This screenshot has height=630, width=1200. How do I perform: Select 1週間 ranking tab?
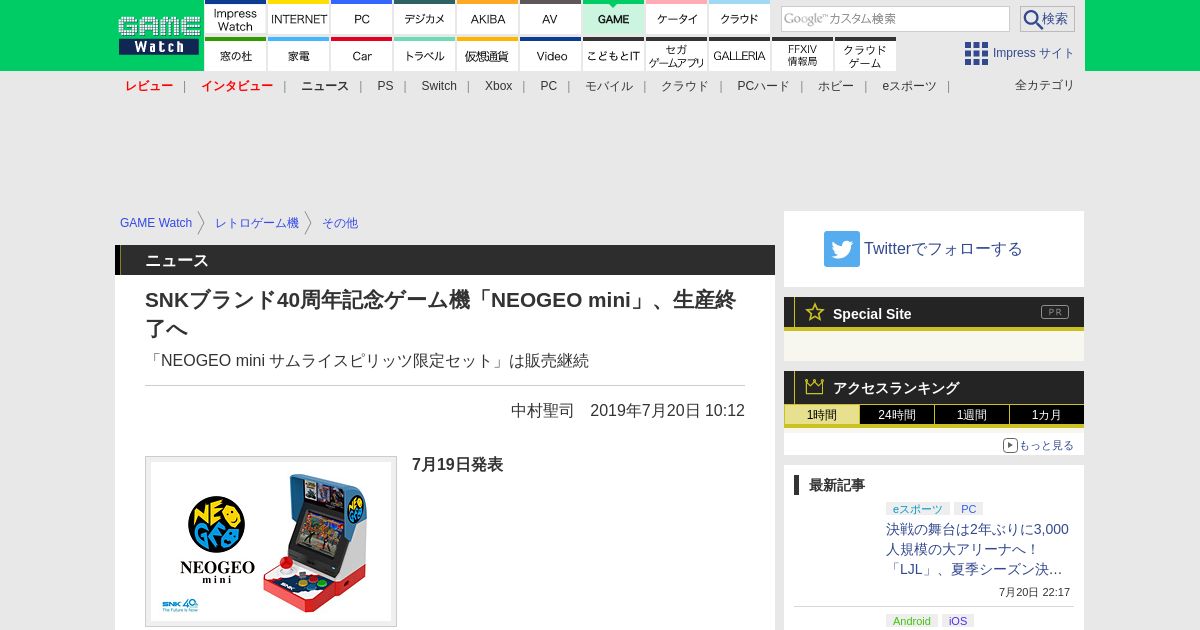click(x=972, y=415)
